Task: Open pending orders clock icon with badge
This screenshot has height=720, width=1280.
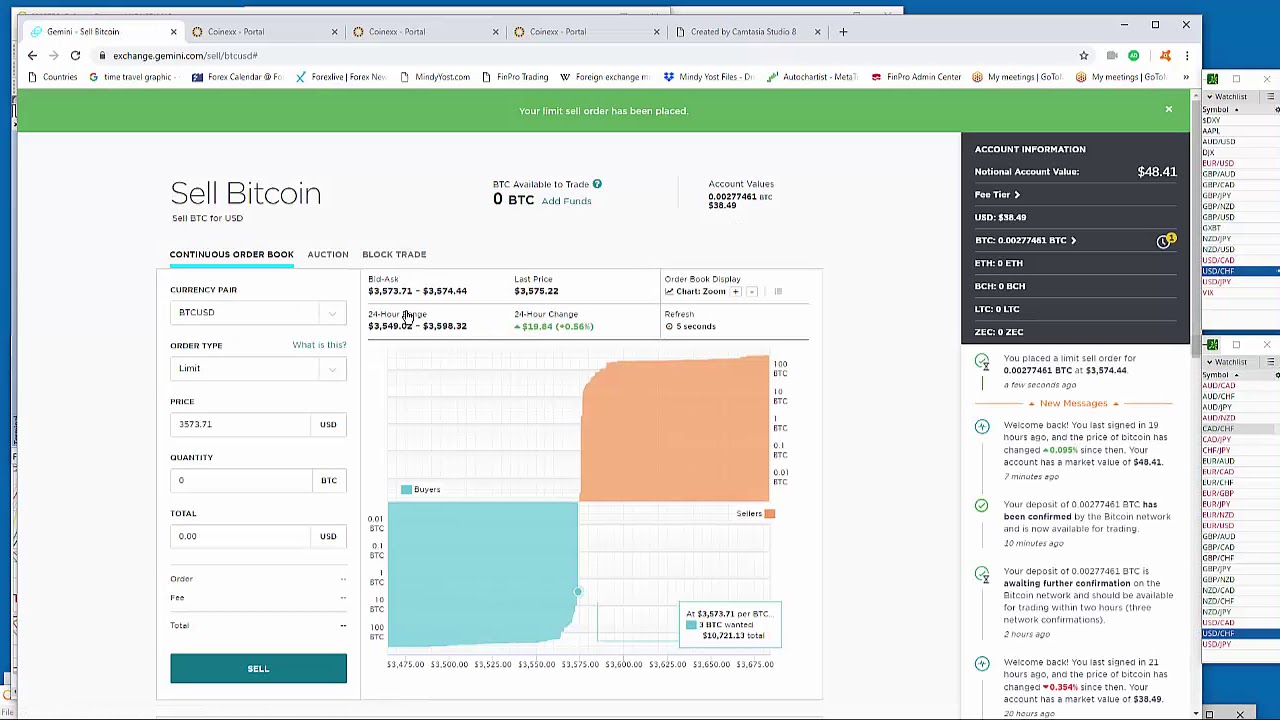Action: coord(1165,240)
